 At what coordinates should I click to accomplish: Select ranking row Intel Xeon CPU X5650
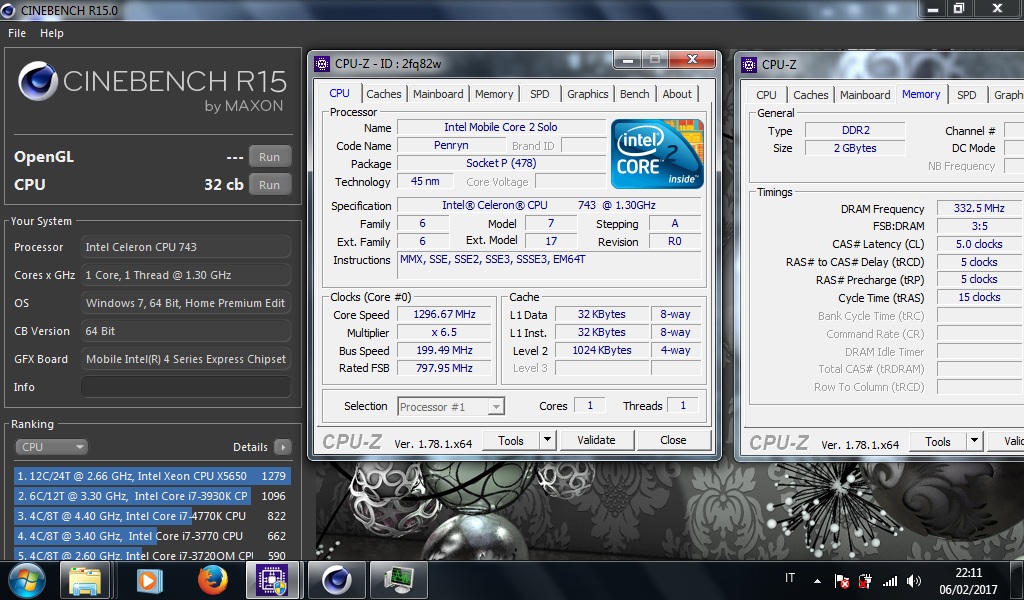(x=152, y=476)
